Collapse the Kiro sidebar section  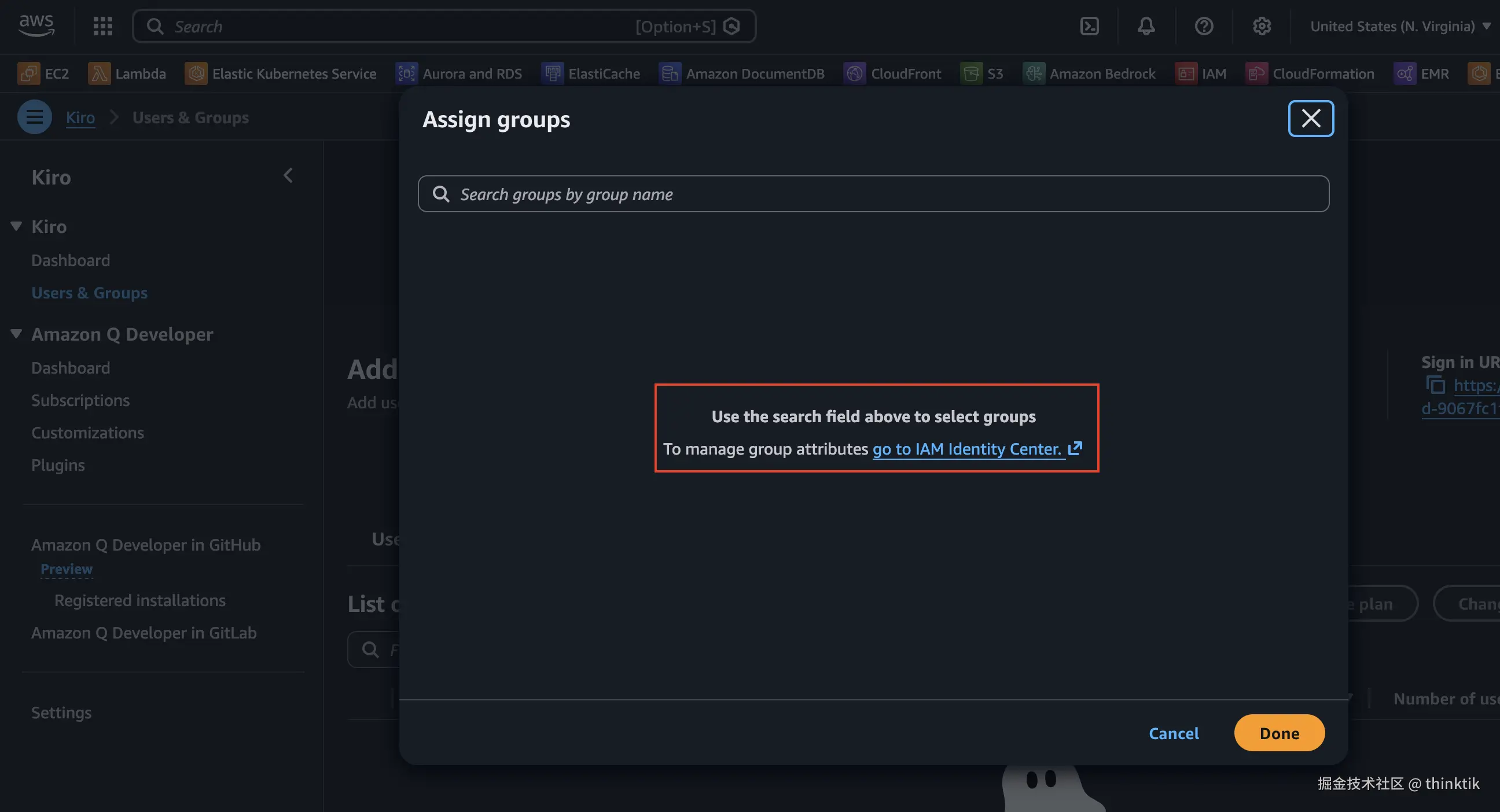pos(16,226)
